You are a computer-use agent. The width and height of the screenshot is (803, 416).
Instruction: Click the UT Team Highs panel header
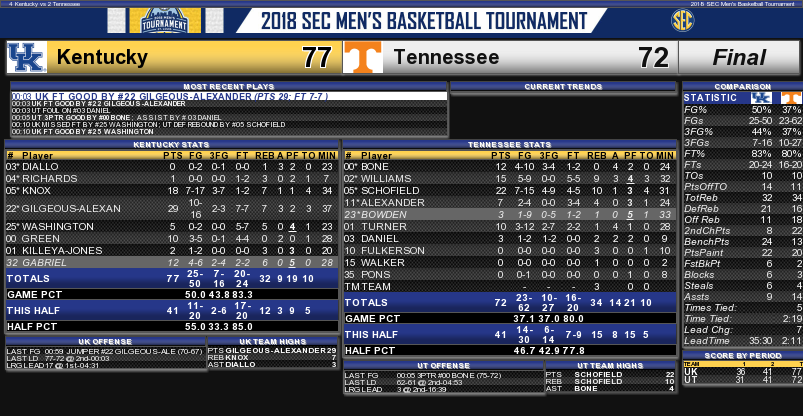[610, 365]
